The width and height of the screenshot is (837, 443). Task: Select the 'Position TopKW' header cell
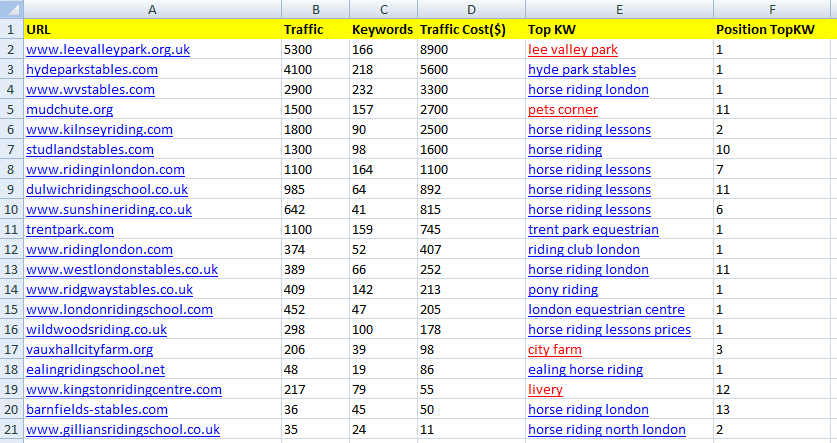[x=772, y=29]
